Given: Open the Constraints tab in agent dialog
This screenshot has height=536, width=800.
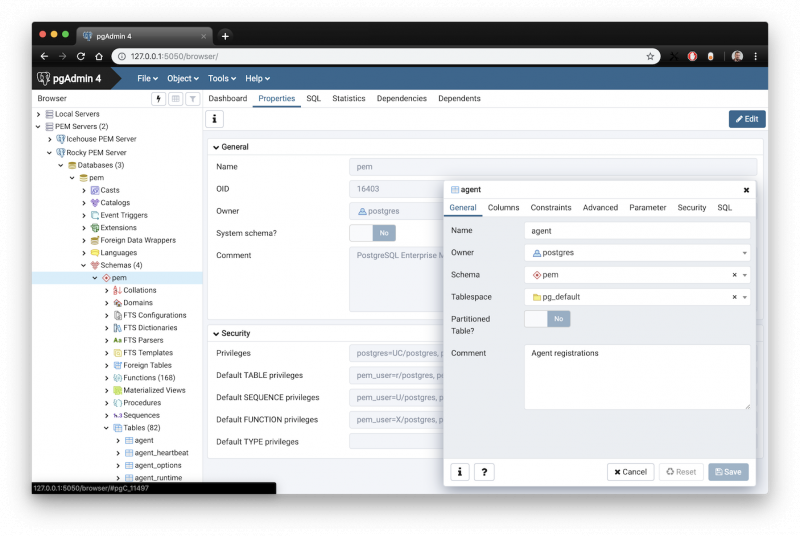Looking at the screenshot, I should point(551,208).
